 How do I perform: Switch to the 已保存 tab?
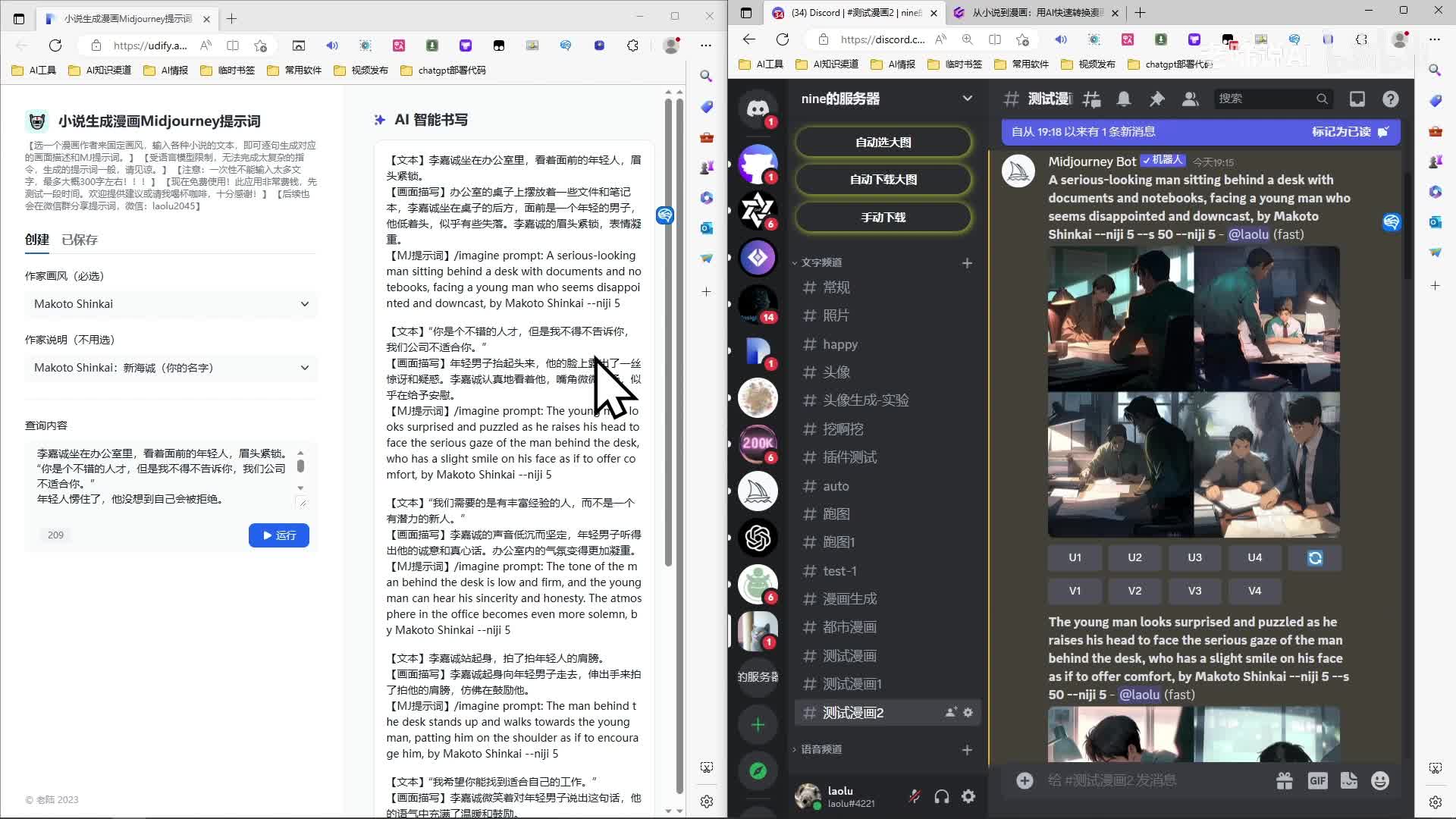(x=80, y=240)
